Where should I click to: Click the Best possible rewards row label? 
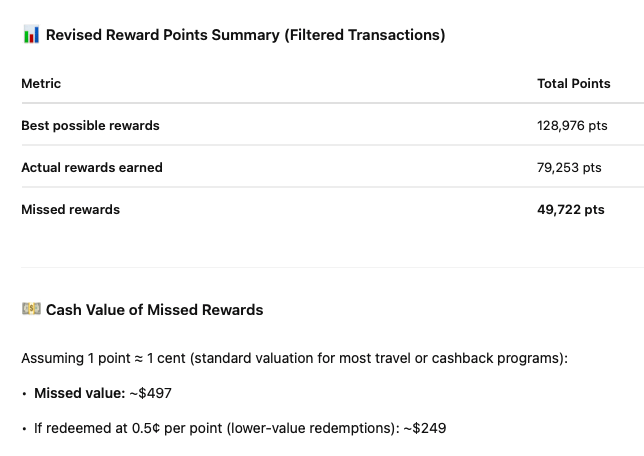(90, 126)
